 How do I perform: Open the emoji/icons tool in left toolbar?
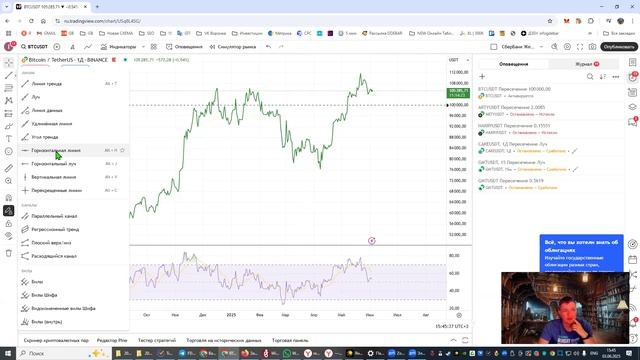click(9, 151)
